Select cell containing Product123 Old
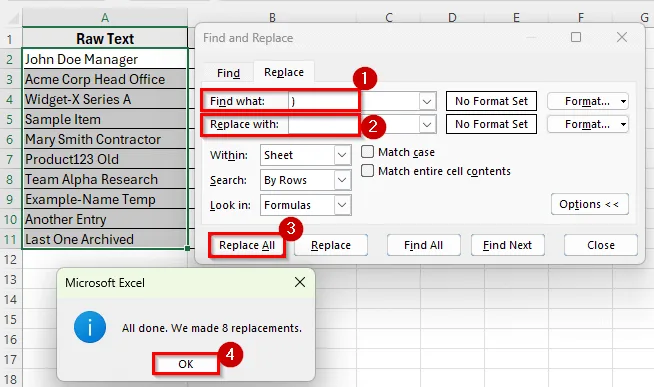Viewport: 654px width, 387px height. [x=105, y=159]
